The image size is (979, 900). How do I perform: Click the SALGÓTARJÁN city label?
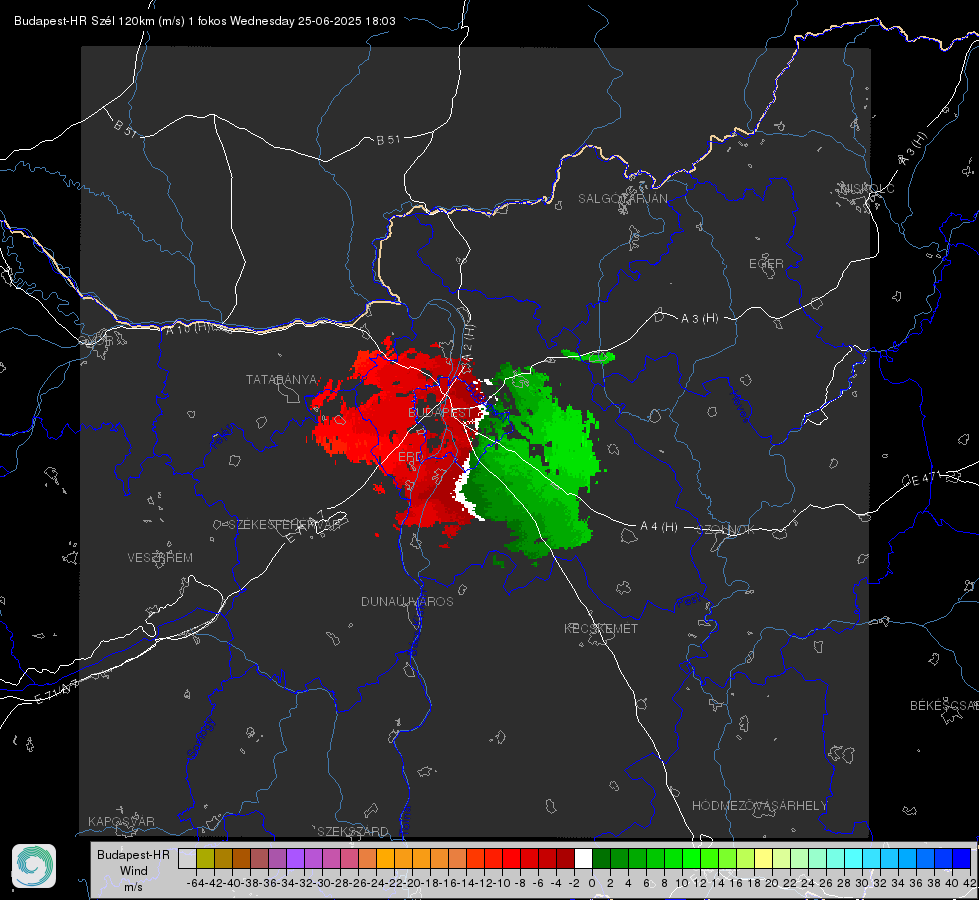point(622,199)
